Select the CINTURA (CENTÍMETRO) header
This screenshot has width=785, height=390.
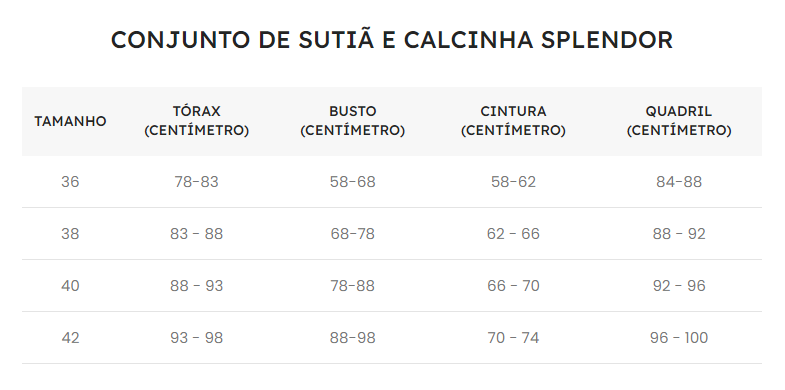point(513,121)
